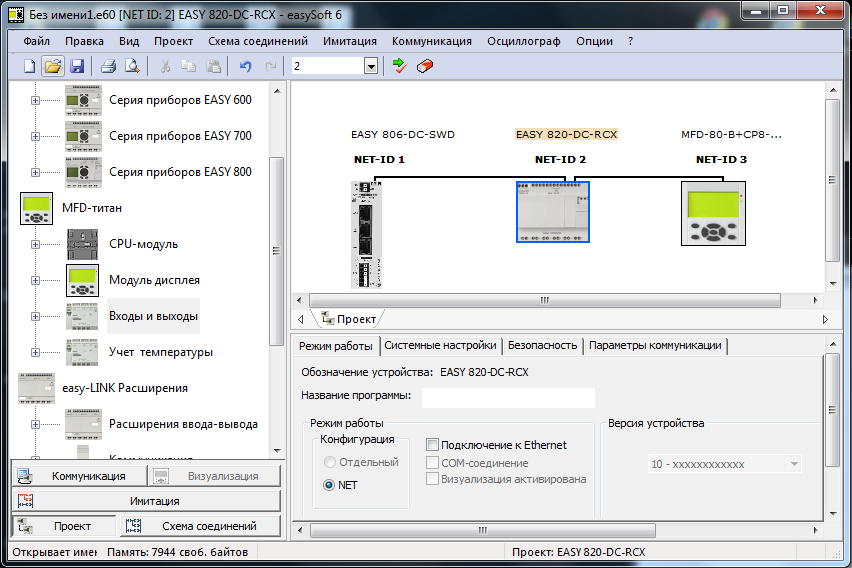
Task: Toggle COM-соединение checkbox
Action: click(433, 463)
